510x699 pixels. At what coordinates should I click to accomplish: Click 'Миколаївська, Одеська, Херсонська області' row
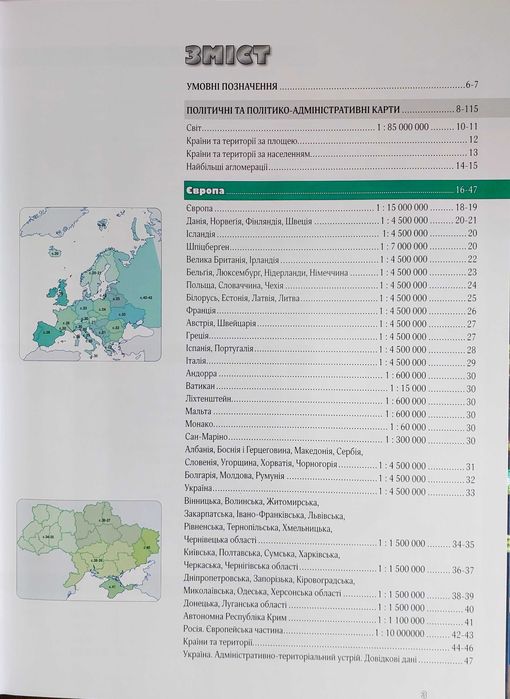329,595
